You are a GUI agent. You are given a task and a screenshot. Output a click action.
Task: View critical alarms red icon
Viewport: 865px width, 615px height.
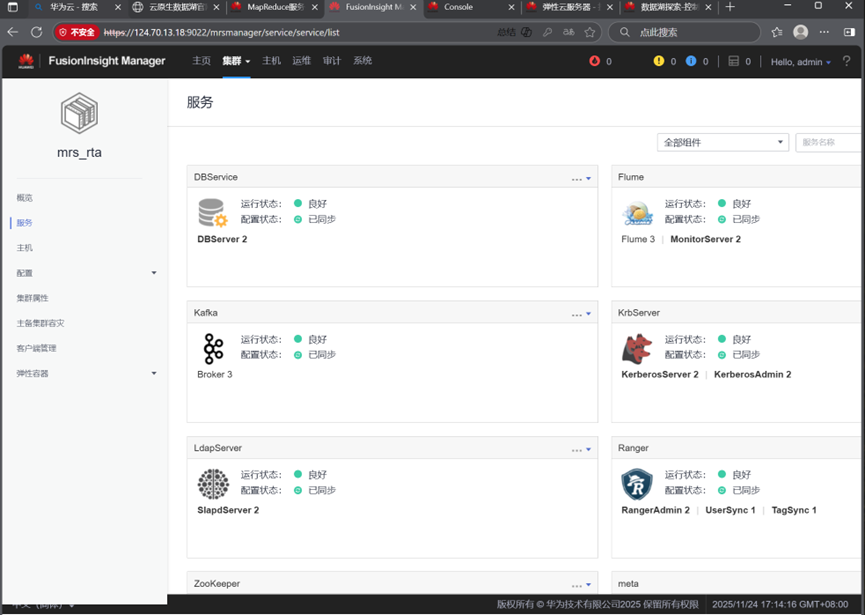tap(594, 61)
